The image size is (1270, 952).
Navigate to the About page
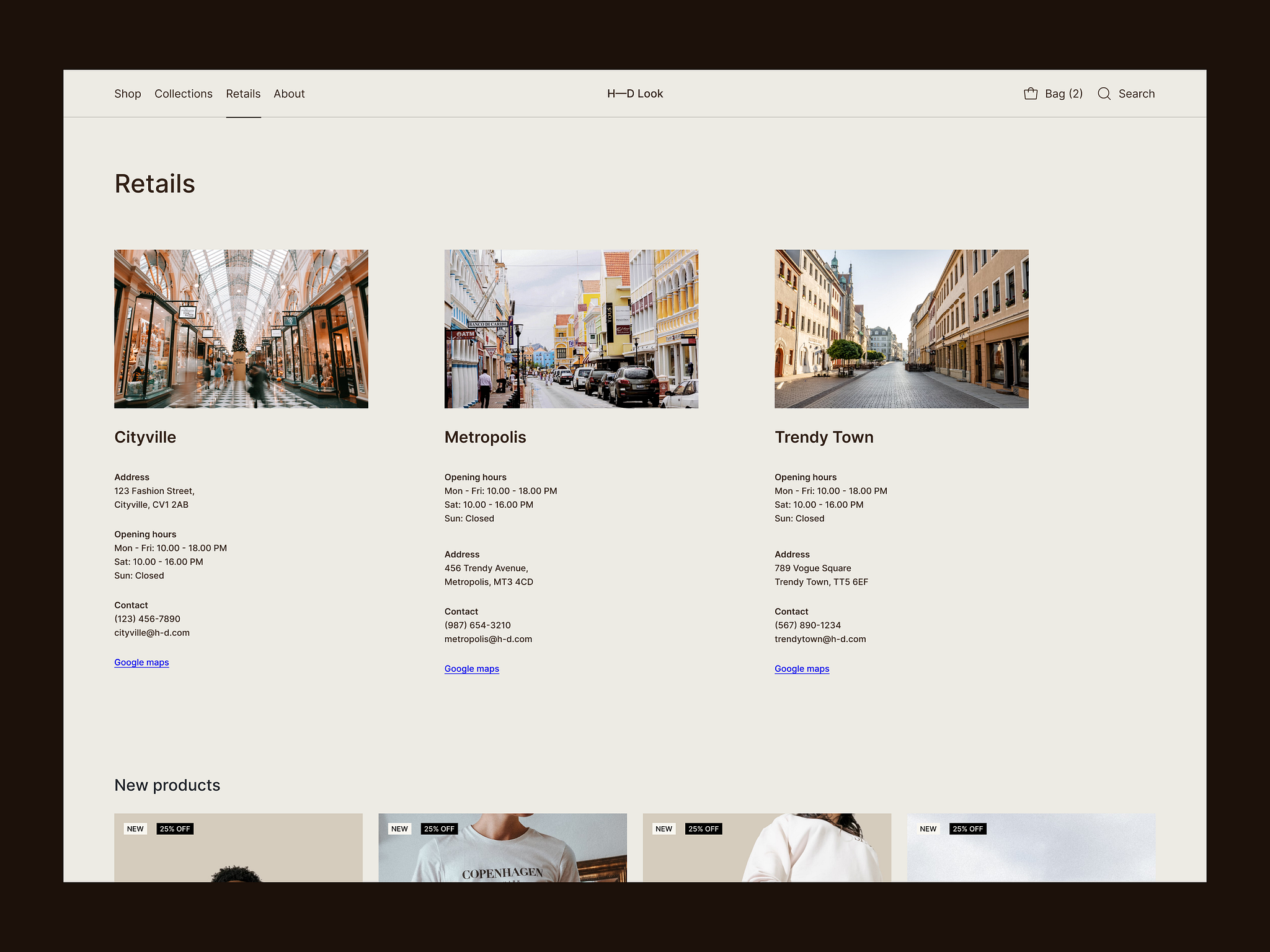289,94
